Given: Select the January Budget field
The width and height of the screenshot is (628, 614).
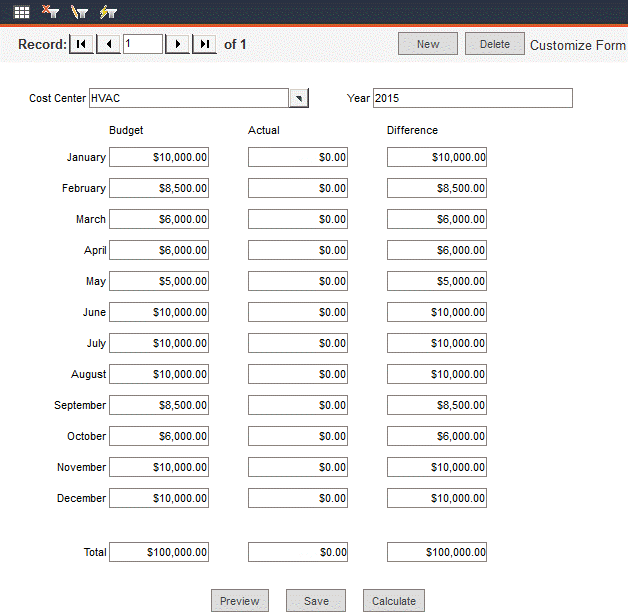Looking at the screenshot, I should tap(159, 157).
